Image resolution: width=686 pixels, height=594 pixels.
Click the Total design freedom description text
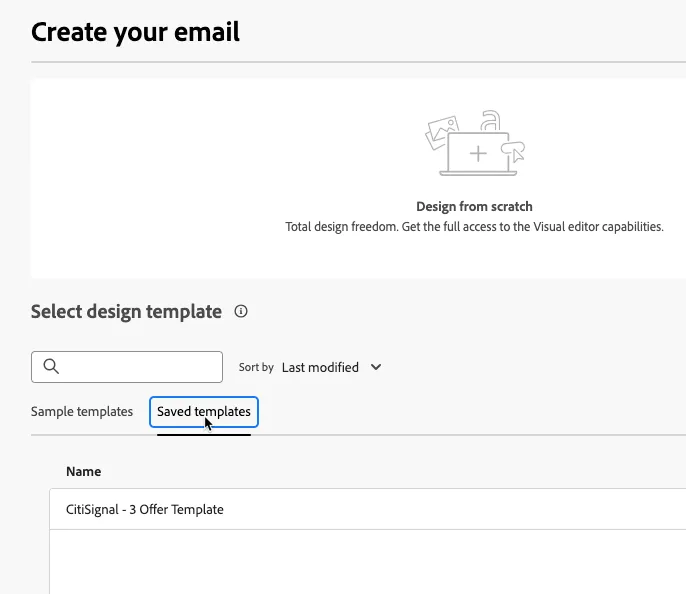pos(474,227)
